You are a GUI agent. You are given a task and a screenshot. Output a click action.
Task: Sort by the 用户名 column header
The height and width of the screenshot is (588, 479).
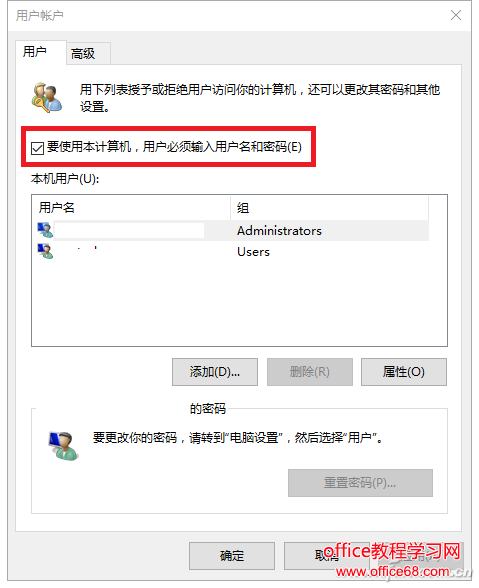131,207
